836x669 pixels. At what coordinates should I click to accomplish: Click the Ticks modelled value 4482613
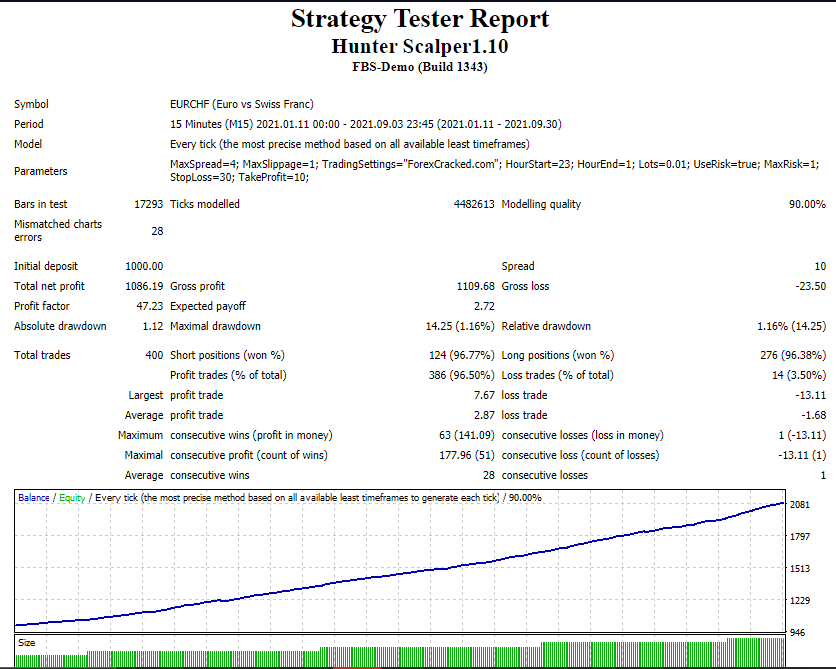point(474,204)
